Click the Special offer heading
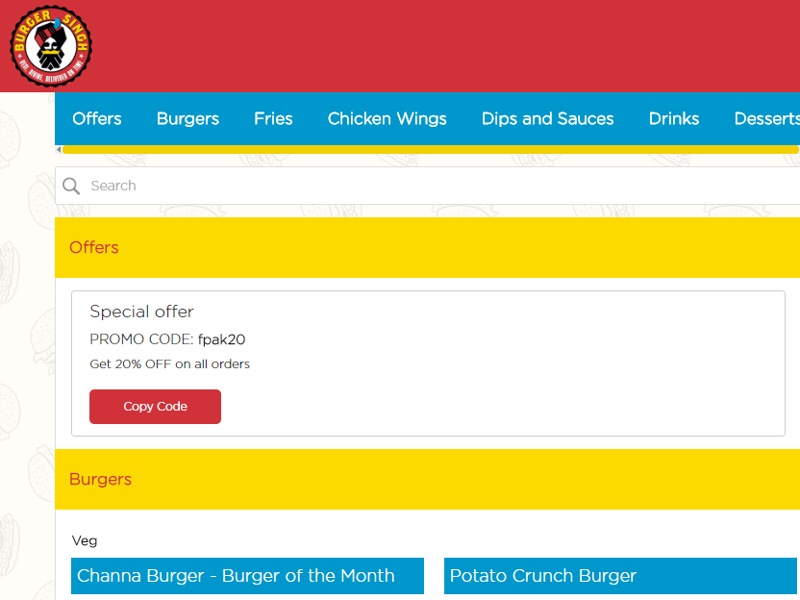This screenshot has height=600, width=800. pyautogui.click(x=142, y=312)
